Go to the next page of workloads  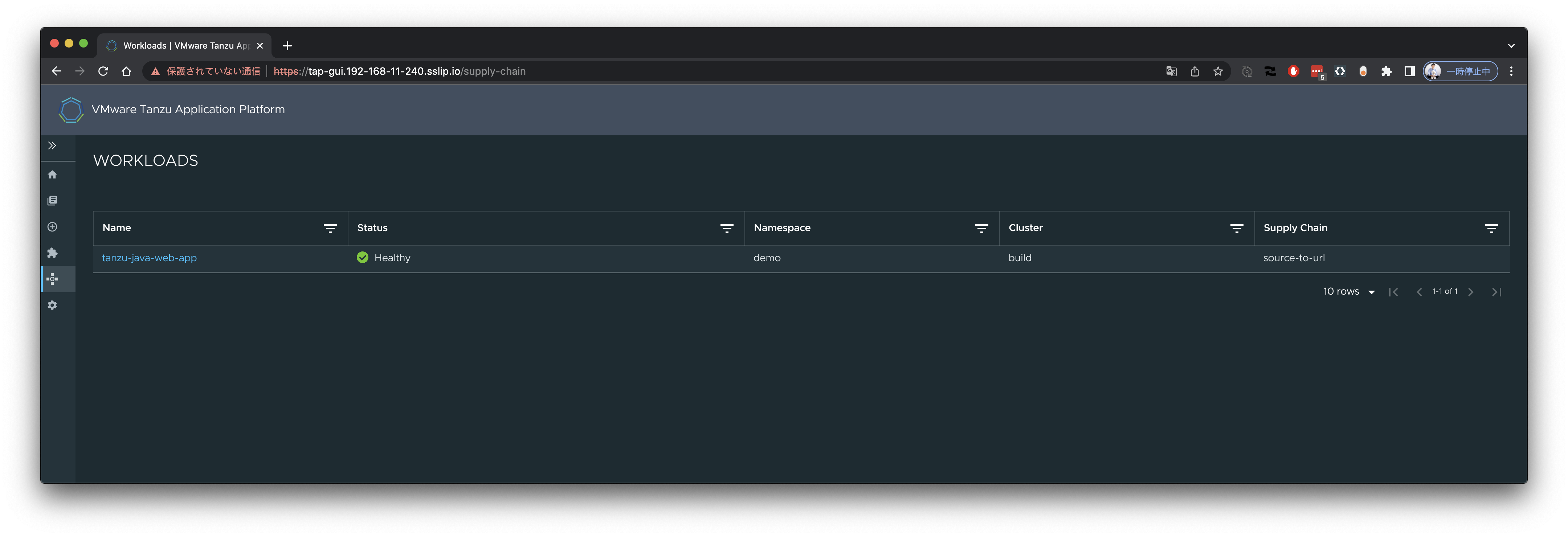[x=1471, y=291]
